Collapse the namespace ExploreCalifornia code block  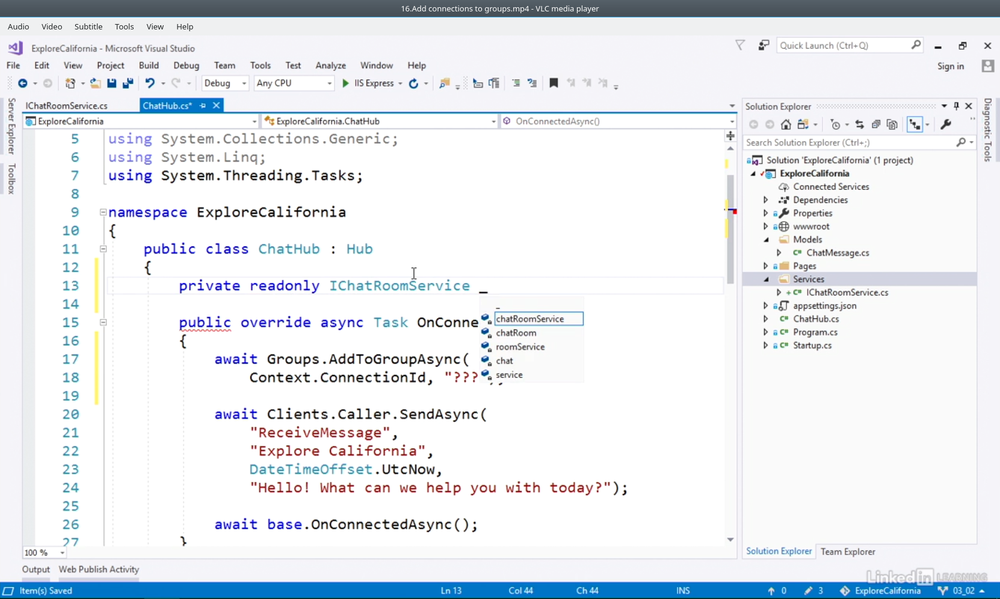click(x=103, y=212)
